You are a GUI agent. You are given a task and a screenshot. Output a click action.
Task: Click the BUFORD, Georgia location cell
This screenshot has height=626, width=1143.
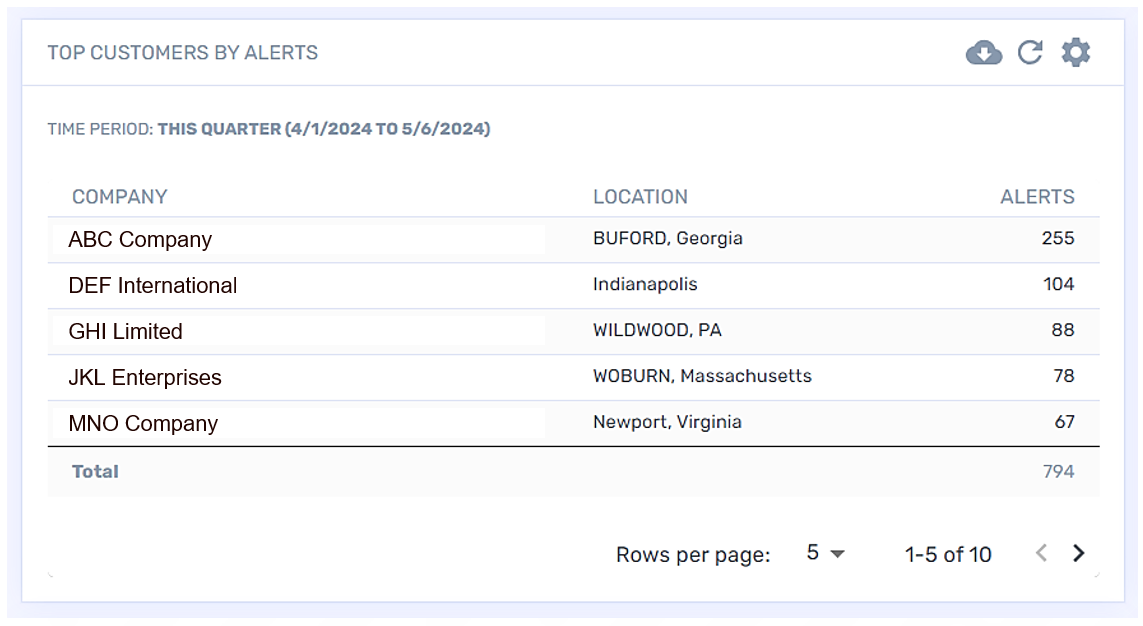[x=668, y=239]
